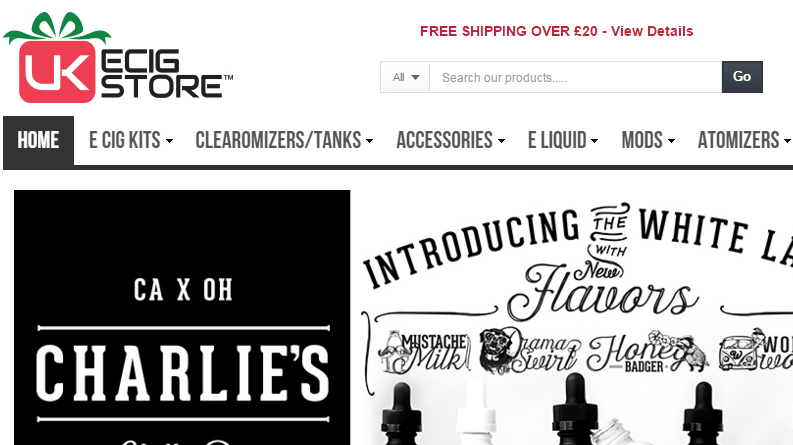The width and height of the screenshot is (793, 445).
Task: Open free shipping View Details link
Action: 652,31
